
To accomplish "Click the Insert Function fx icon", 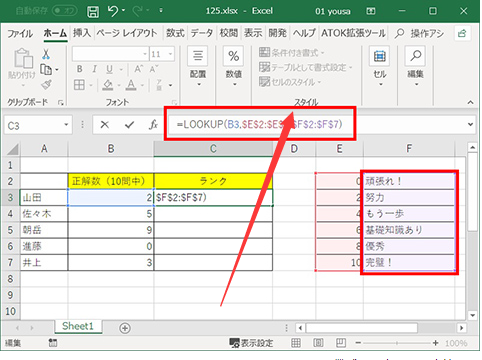I will pos(153,125).
